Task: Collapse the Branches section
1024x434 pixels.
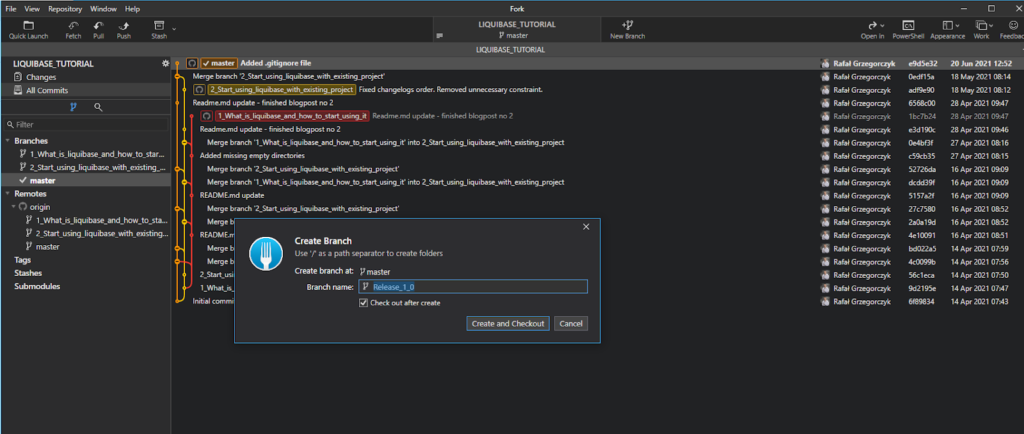Action: click(8, 141)
